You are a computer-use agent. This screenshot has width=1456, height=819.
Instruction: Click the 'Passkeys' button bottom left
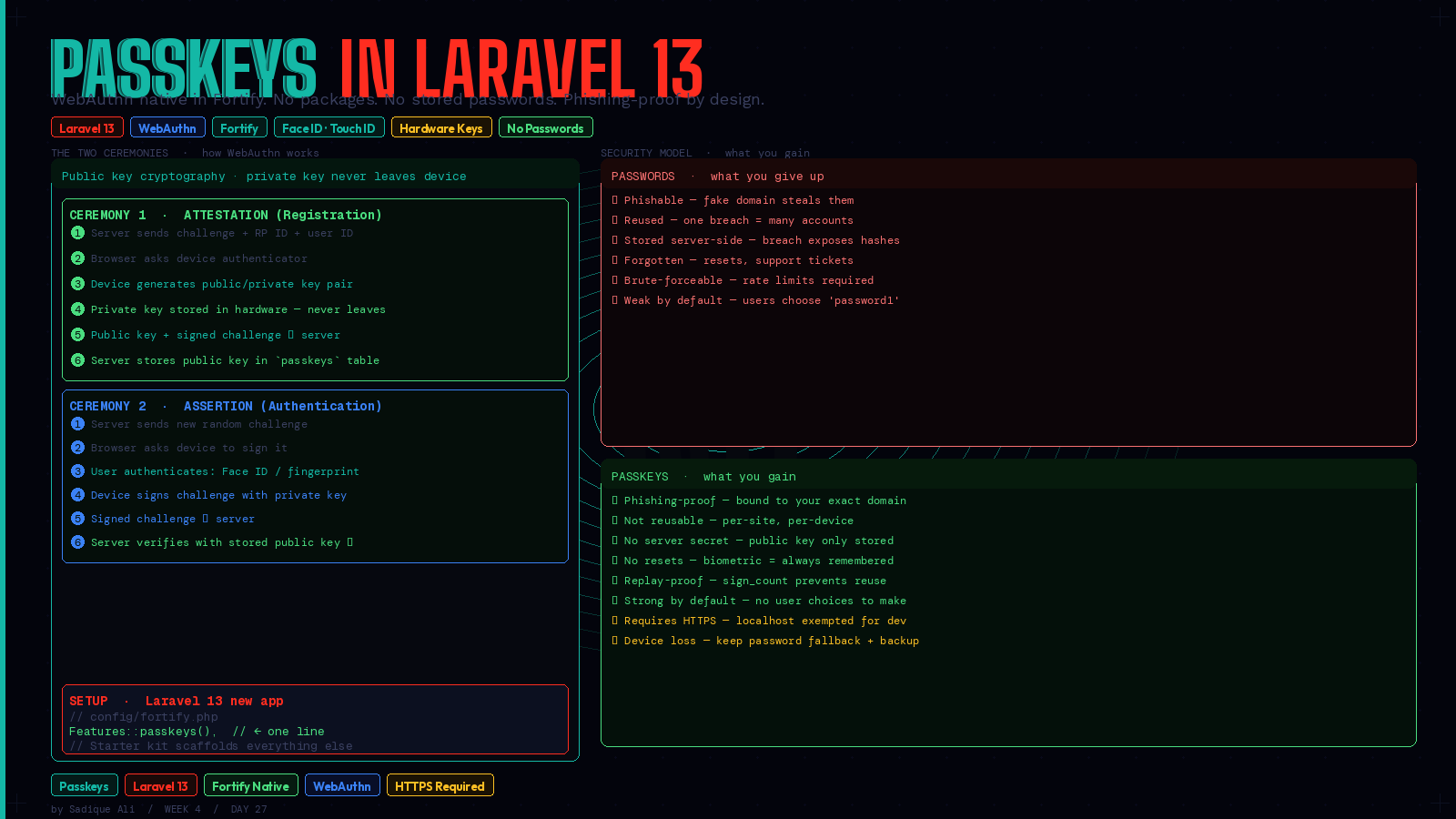(x=83, y=784)
